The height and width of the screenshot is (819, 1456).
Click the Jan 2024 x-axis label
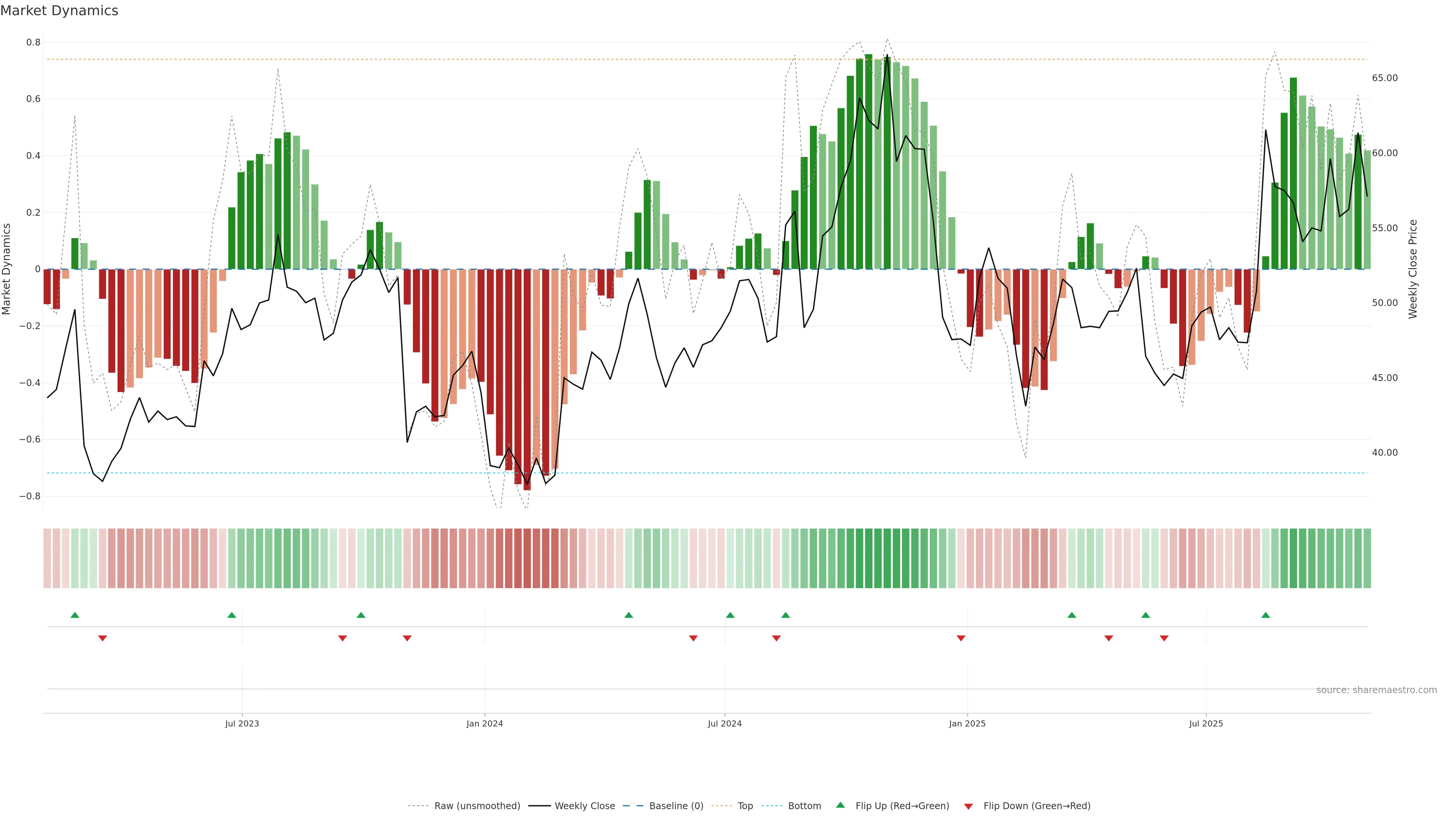pos(485,723)
